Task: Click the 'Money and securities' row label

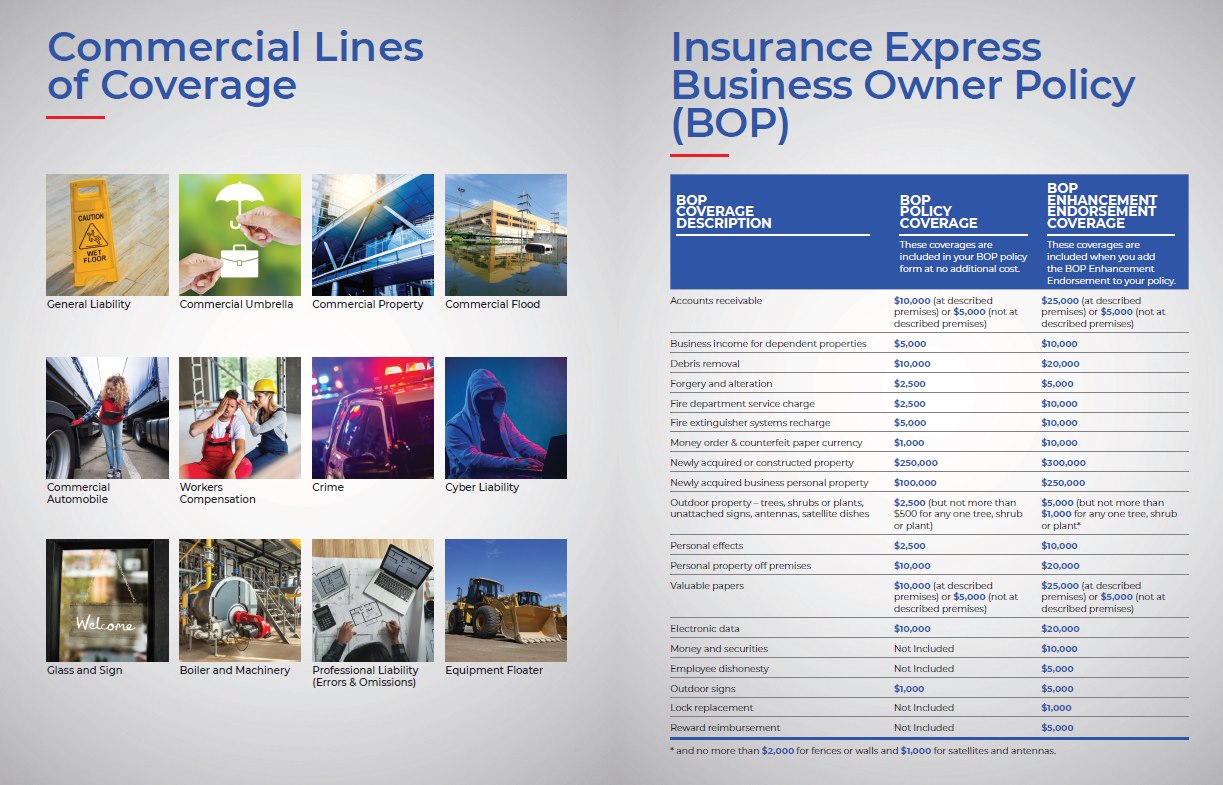Action: [x=719, y=649]
